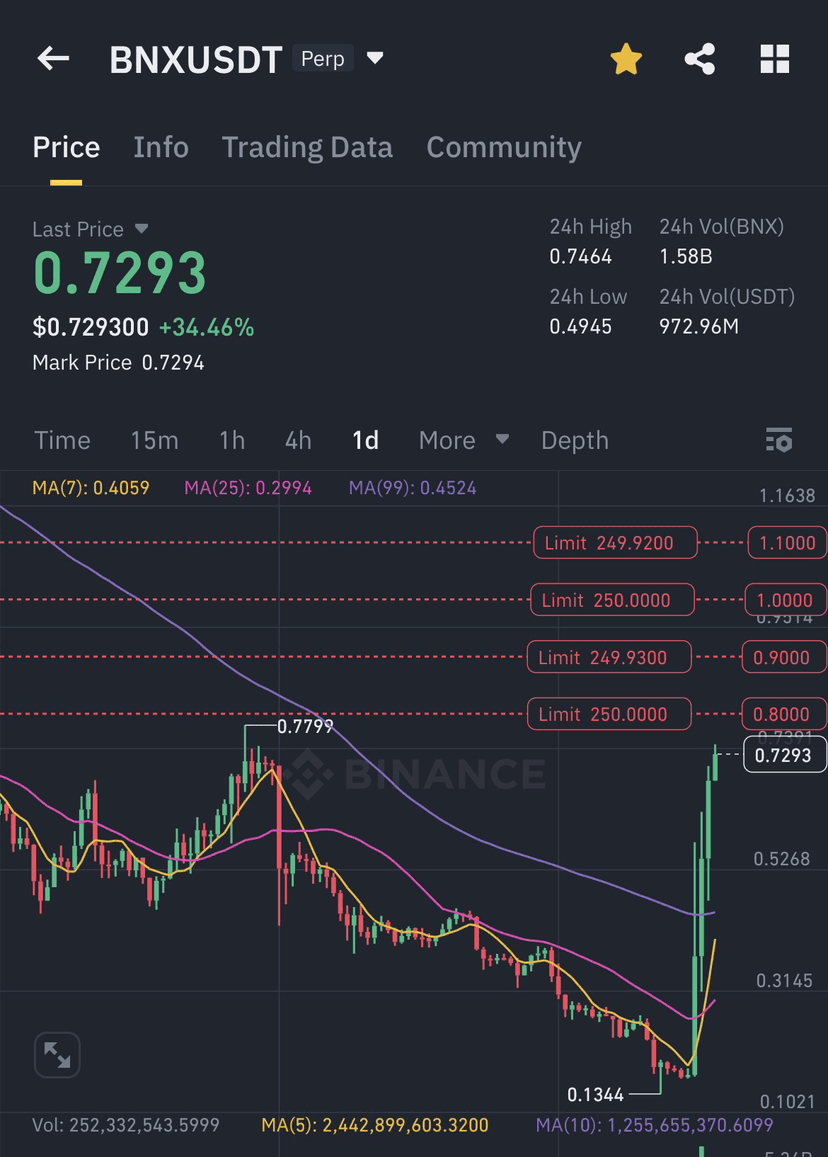Tap the MA(99): 0.4524 indicator label

413,488
